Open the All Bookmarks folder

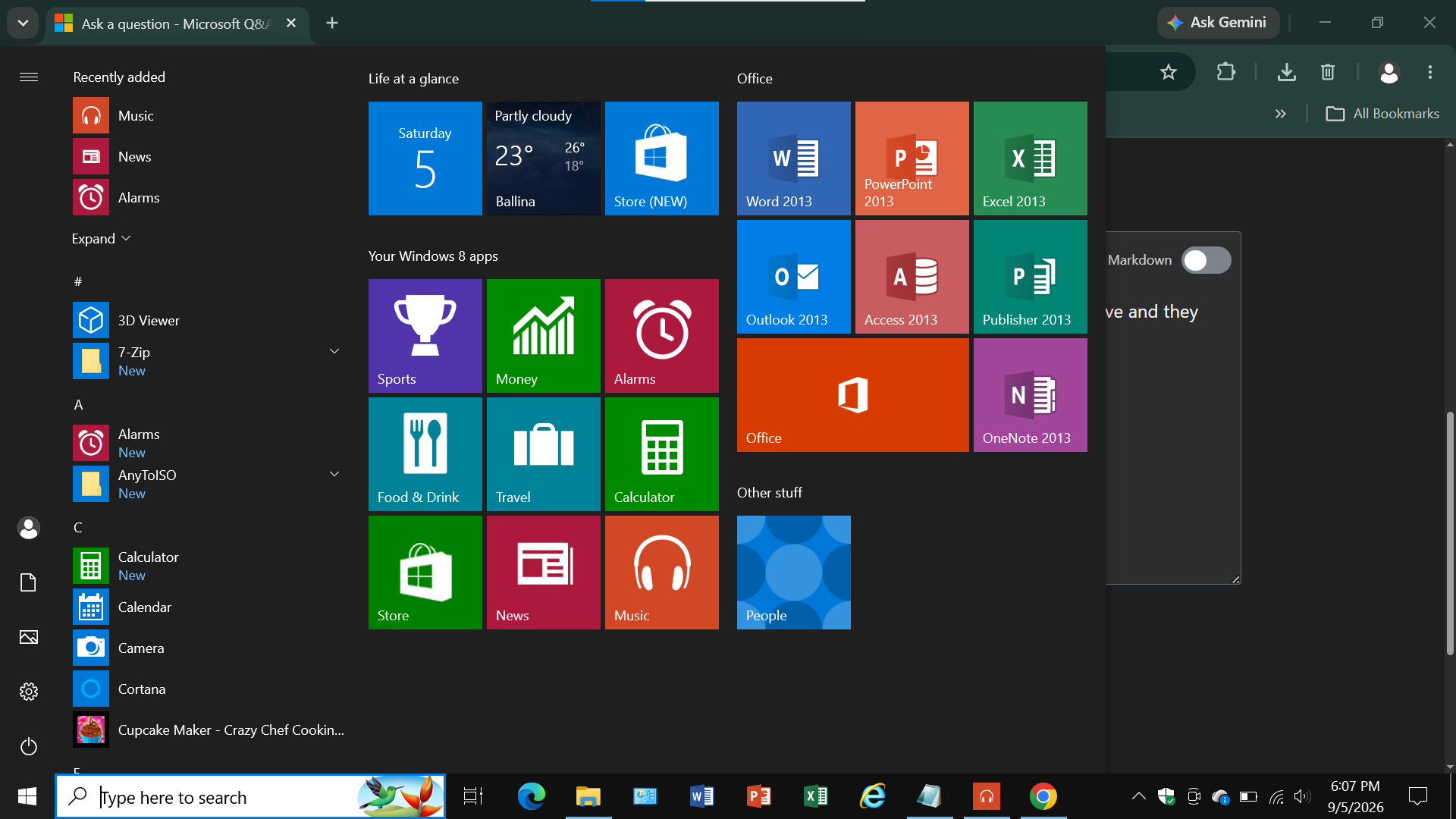pos(1382,114)
